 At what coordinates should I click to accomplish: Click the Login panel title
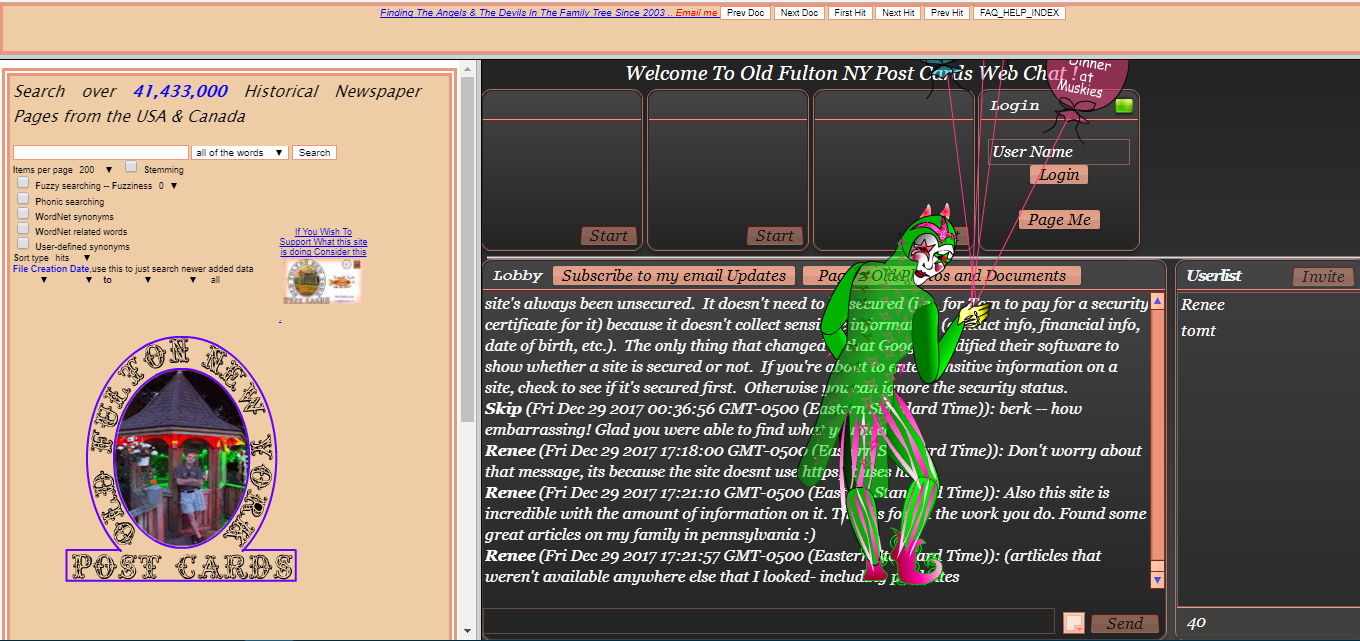(x=1015, y=105)
